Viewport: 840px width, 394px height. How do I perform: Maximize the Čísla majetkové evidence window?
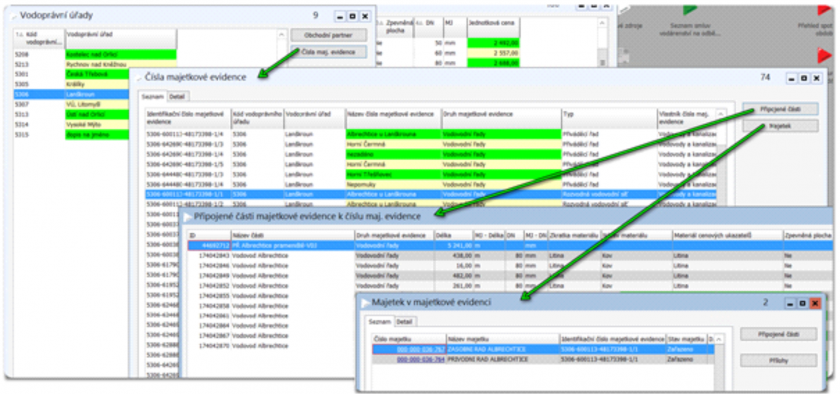pyautogui.click(x=804, y=78)
